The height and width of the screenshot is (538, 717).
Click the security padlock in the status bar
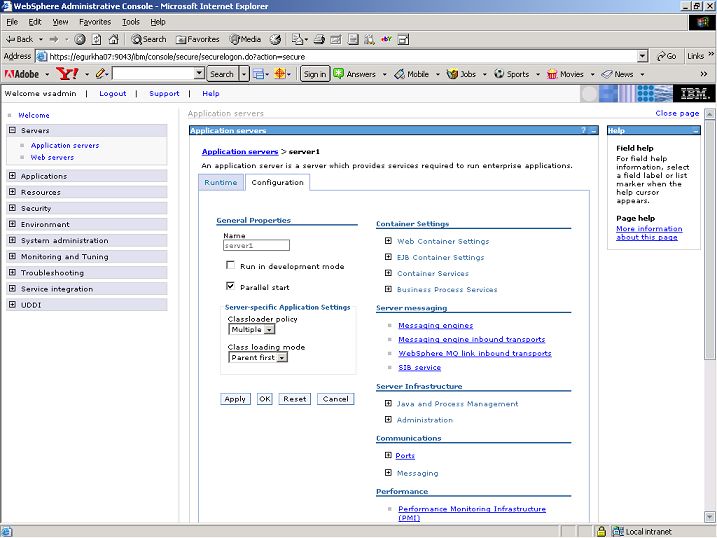point(601,531)
